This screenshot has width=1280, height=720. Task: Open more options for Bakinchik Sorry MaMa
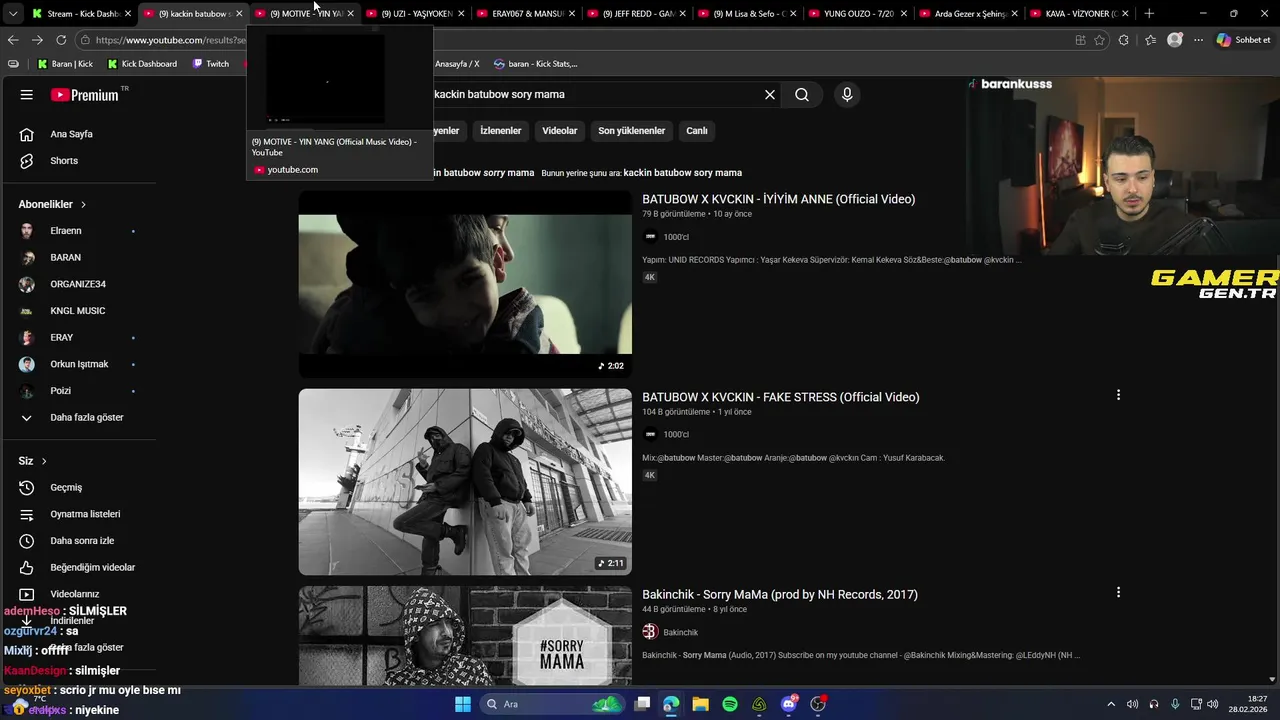click(x=1118, y=592)
